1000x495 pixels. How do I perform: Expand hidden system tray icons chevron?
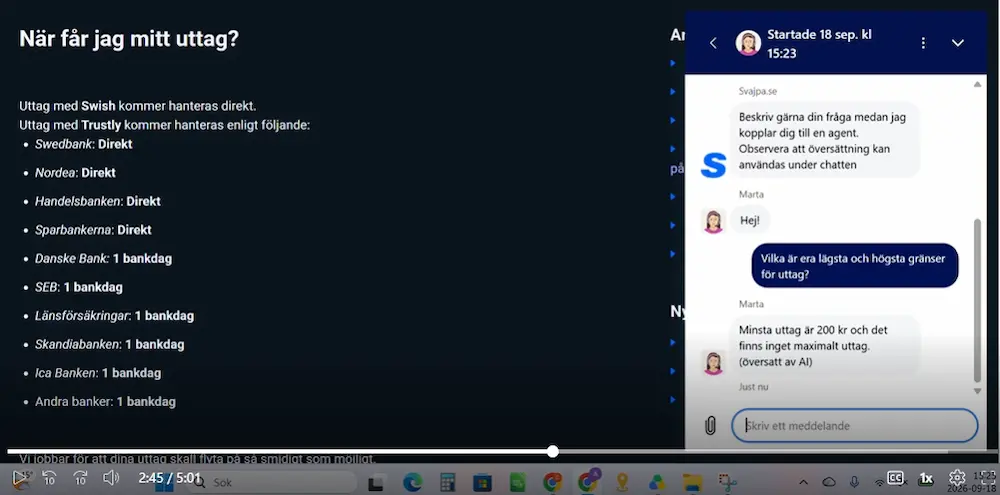[x=804, y=482]
